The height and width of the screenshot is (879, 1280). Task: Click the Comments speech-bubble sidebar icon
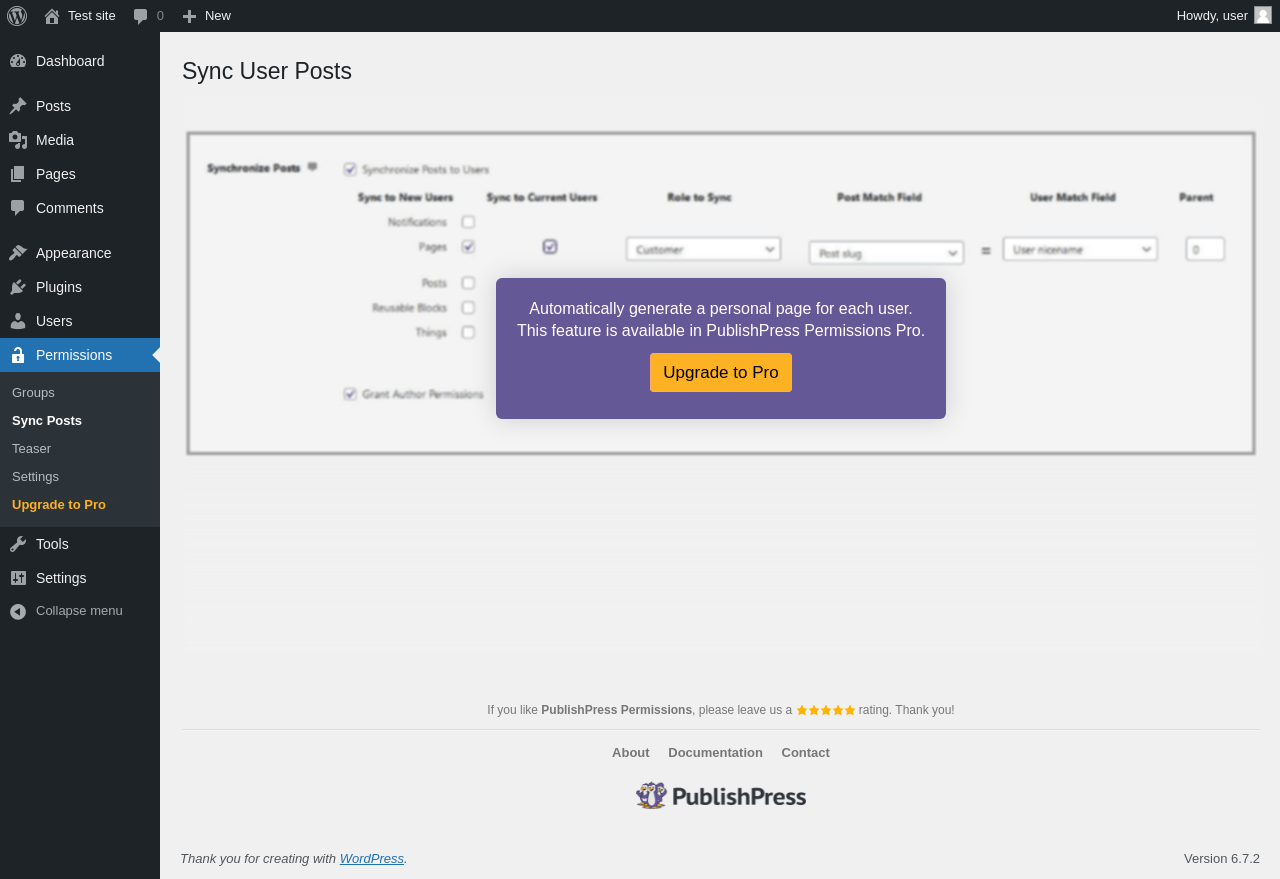[x=18, y=208]
